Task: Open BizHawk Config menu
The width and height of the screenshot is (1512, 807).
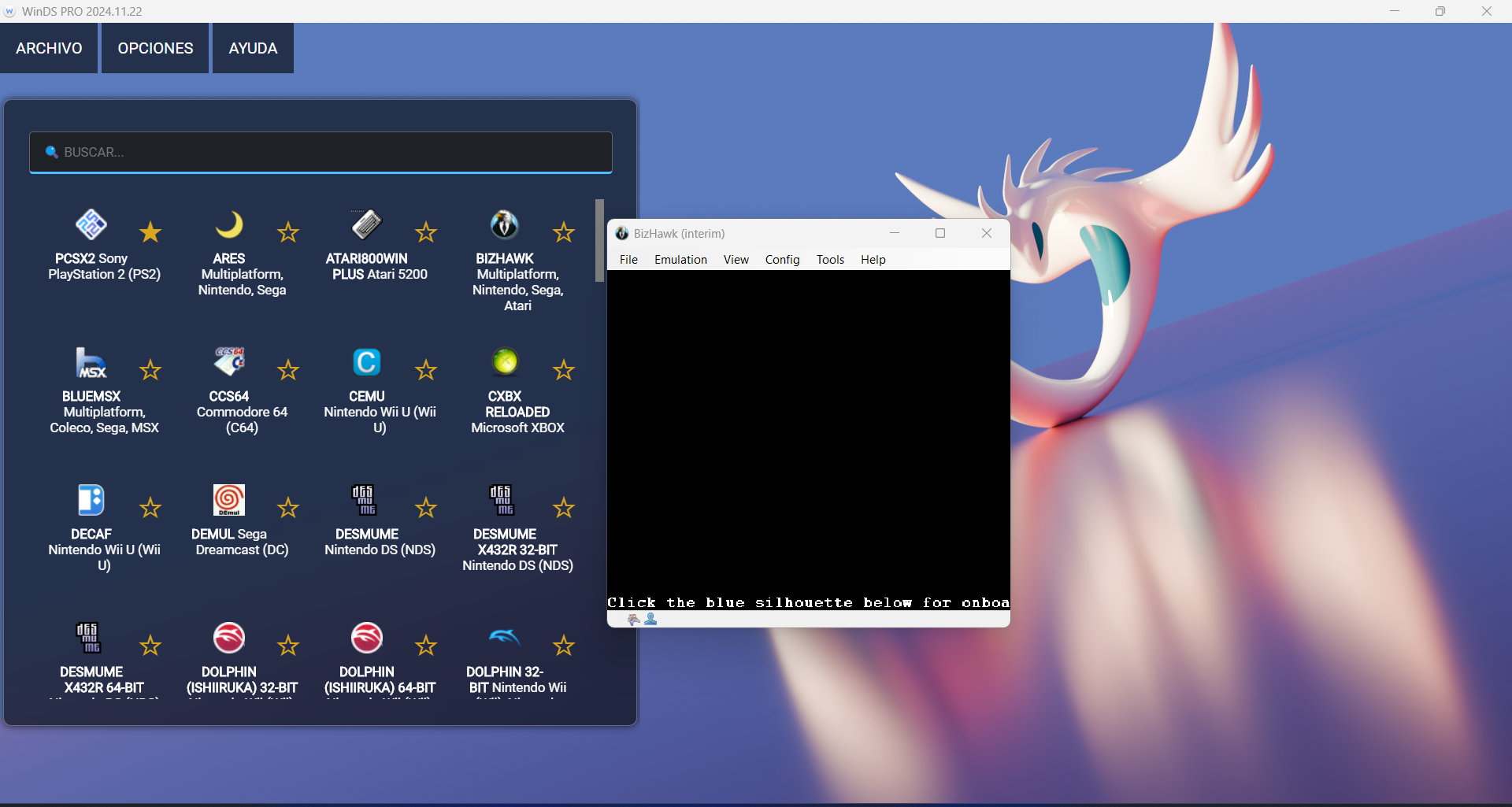Action: (782, 260)
